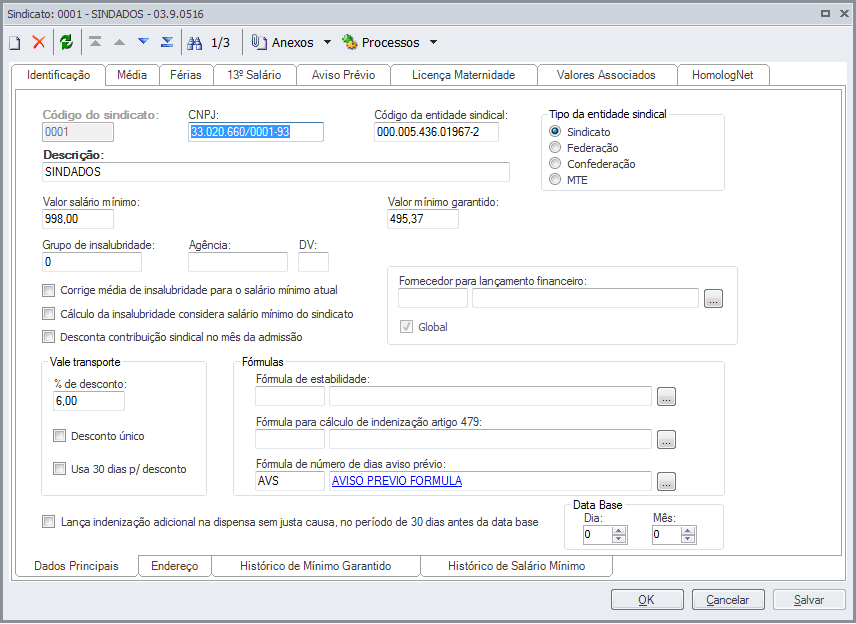Refresh the record with the green arrows icon
This screenshot has width=856, height=624.
tap(67, 42)
